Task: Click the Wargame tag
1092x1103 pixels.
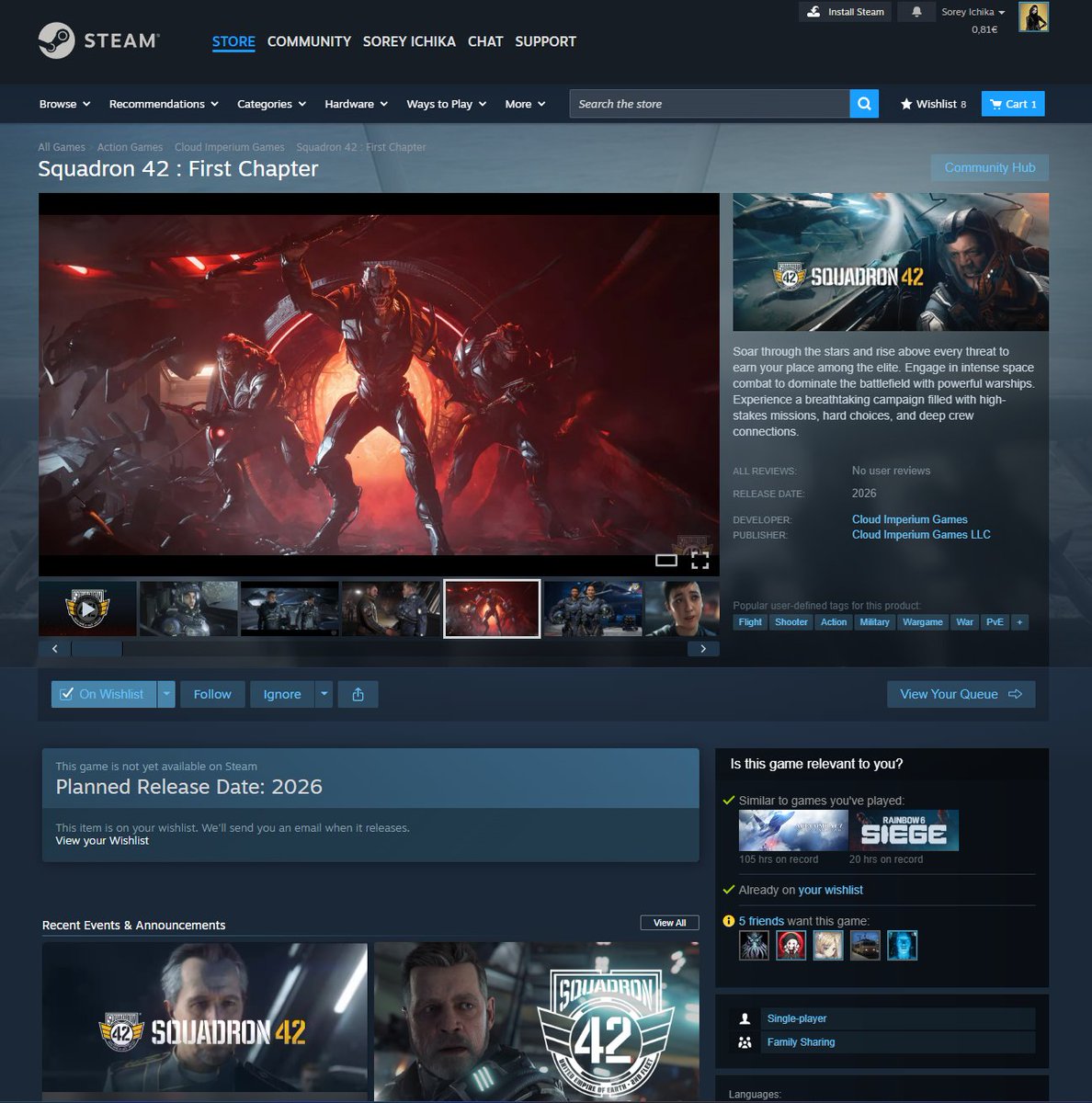Action: [922, 622]
